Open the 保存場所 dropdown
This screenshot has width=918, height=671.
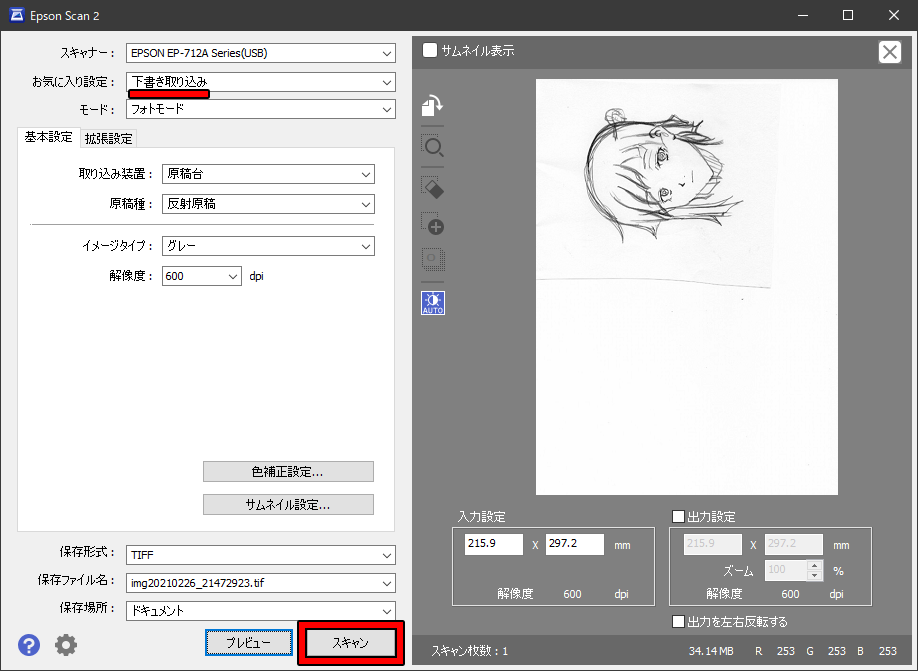pyautogui.click(x=261, y=611)
